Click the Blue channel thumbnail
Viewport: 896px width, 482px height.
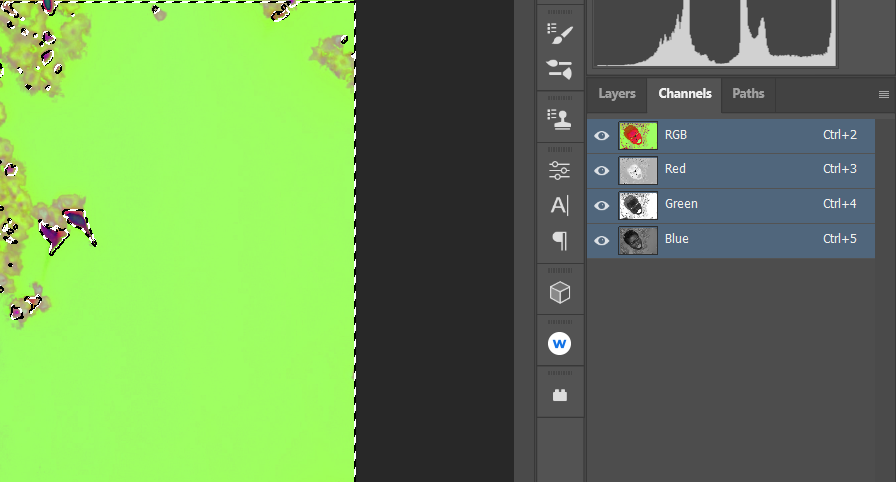tap(638, 240)
